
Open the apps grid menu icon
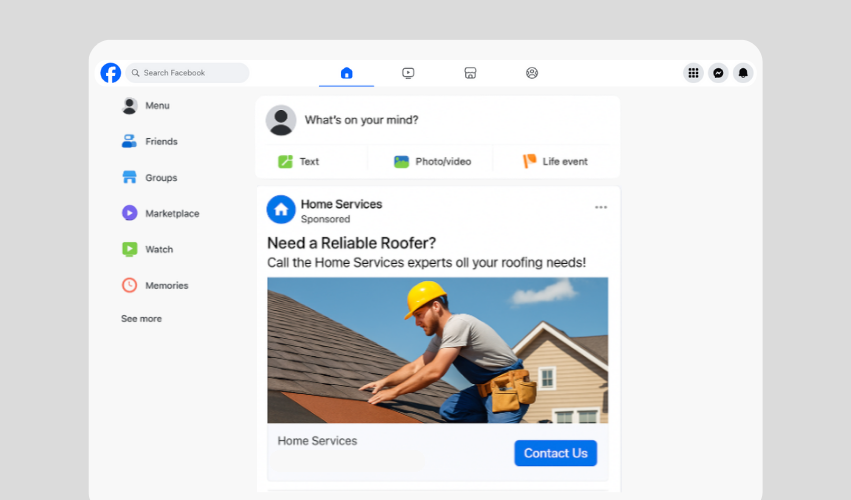pyautogui.click(x=693, y=73)
